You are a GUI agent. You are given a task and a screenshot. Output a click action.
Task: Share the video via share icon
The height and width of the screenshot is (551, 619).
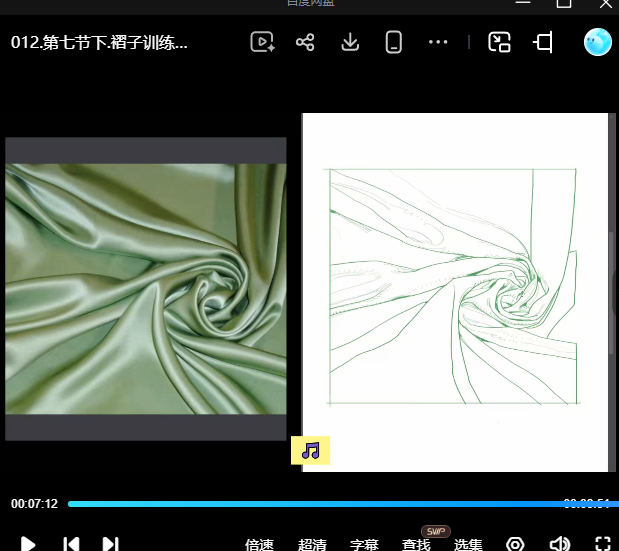tap(305, 42)
